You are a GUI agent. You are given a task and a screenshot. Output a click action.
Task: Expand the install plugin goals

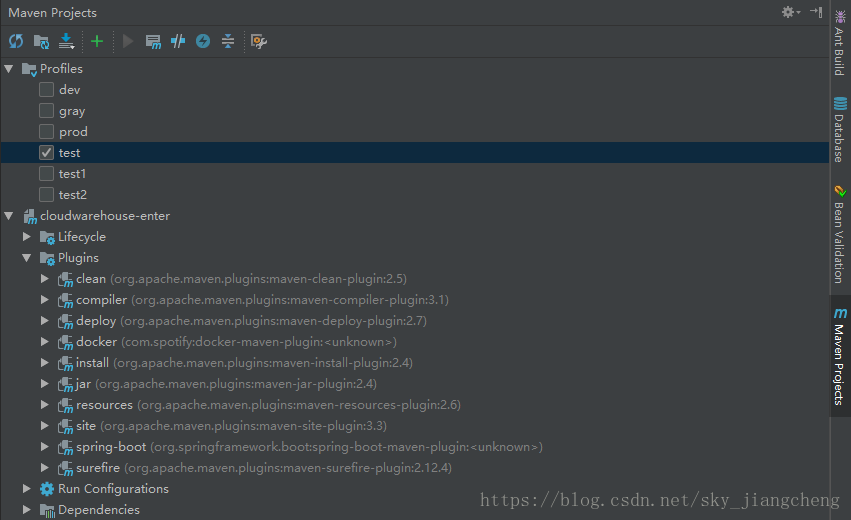click(45, 363)
